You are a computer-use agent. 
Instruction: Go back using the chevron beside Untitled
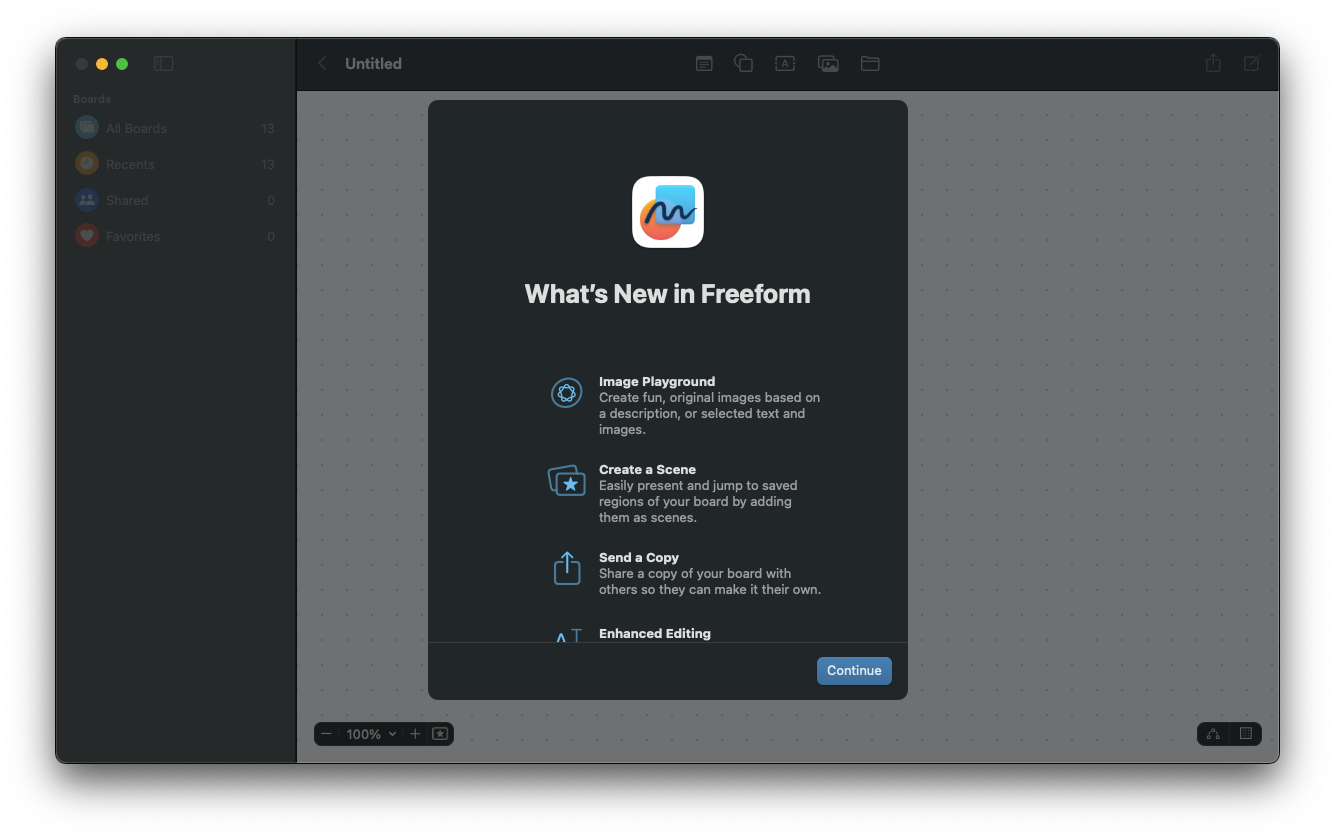(x=322, y=64)
